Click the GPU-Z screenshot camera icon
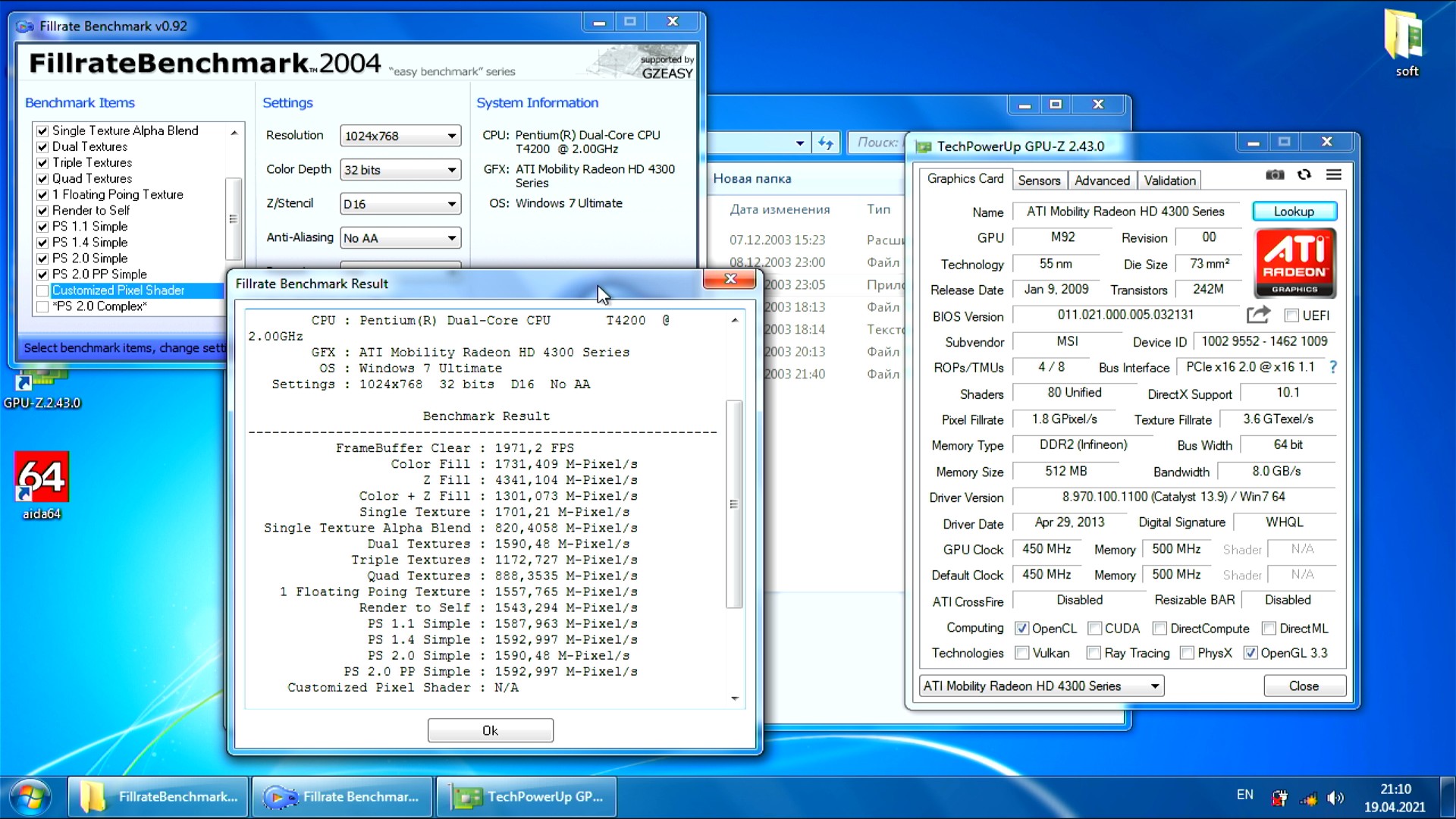Viewport: 1456px width, 819px height. click(x=1275, y=175)
